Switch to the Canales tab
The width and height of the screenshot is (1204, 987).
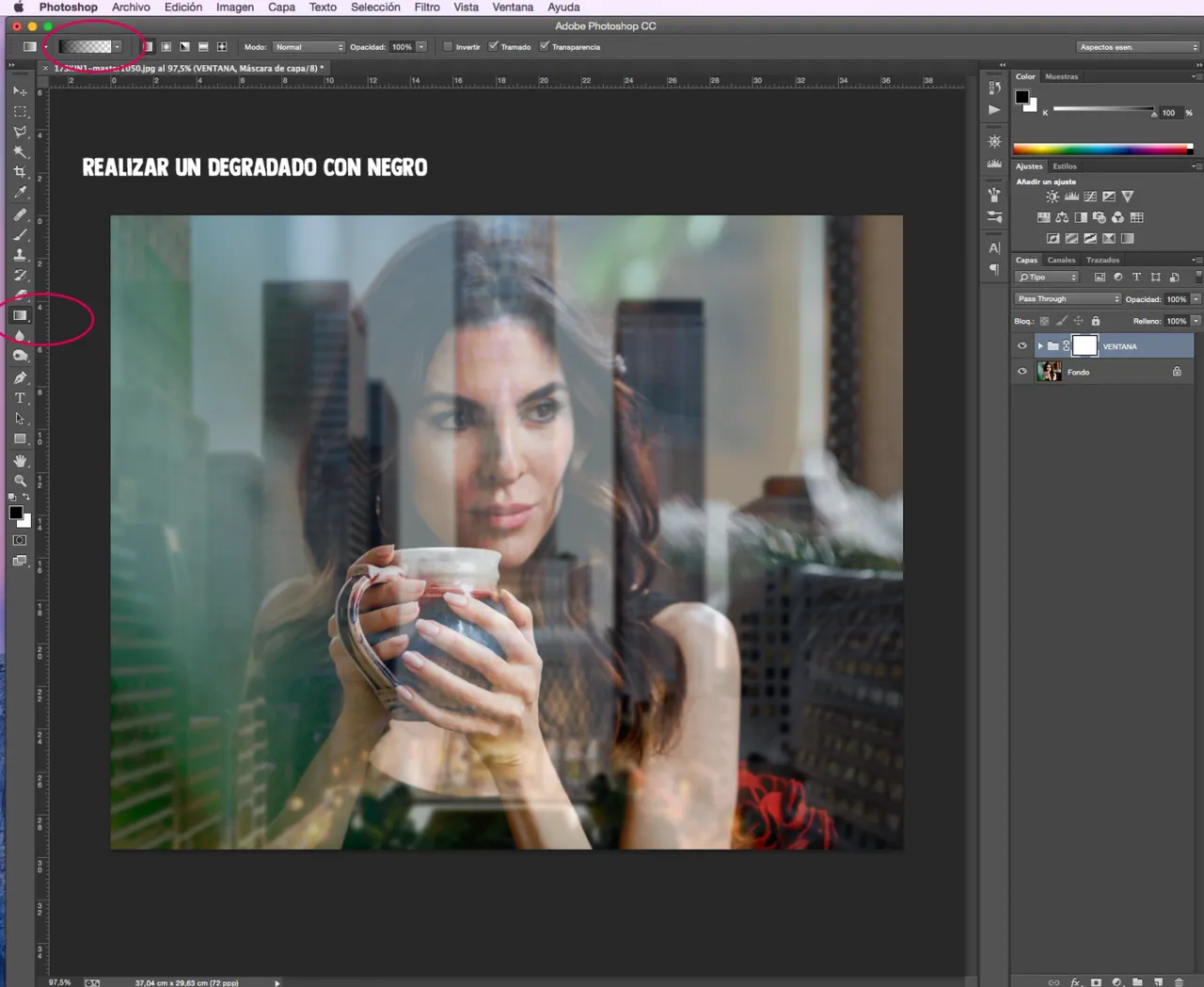(1062, 260)
